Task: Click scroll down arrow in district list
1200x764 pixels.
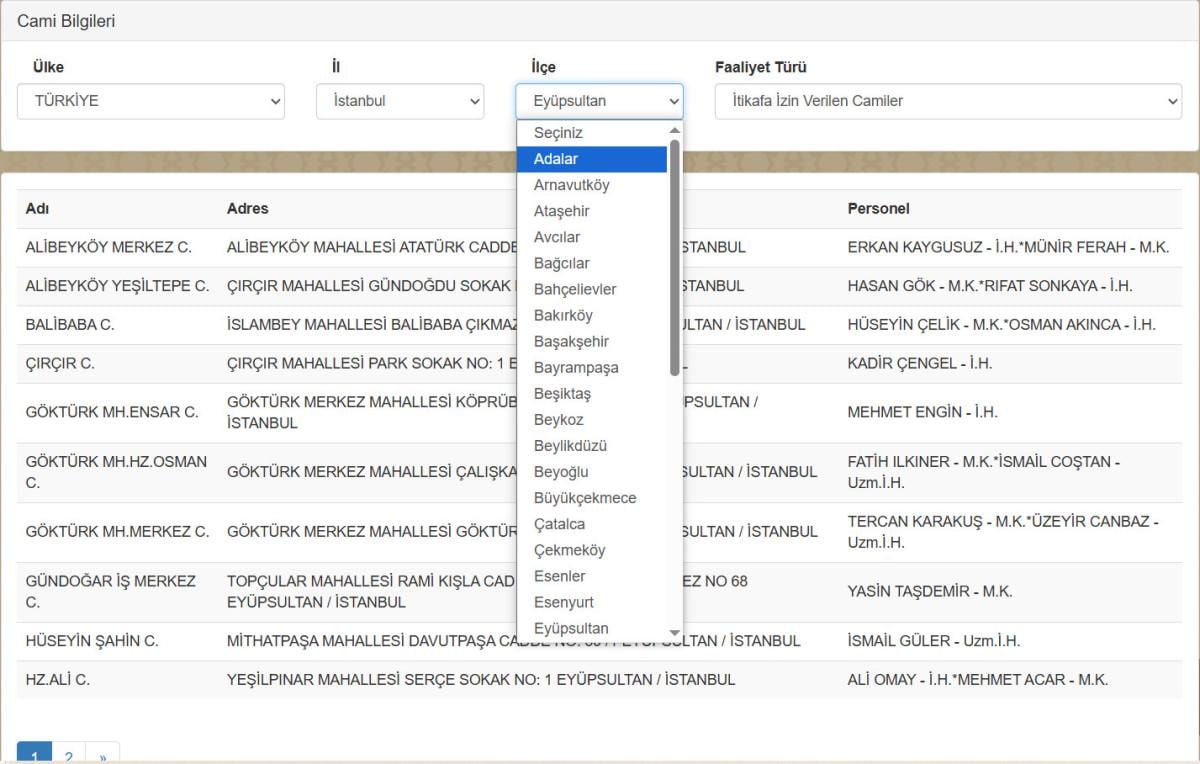Action: [x=675, y=632]
